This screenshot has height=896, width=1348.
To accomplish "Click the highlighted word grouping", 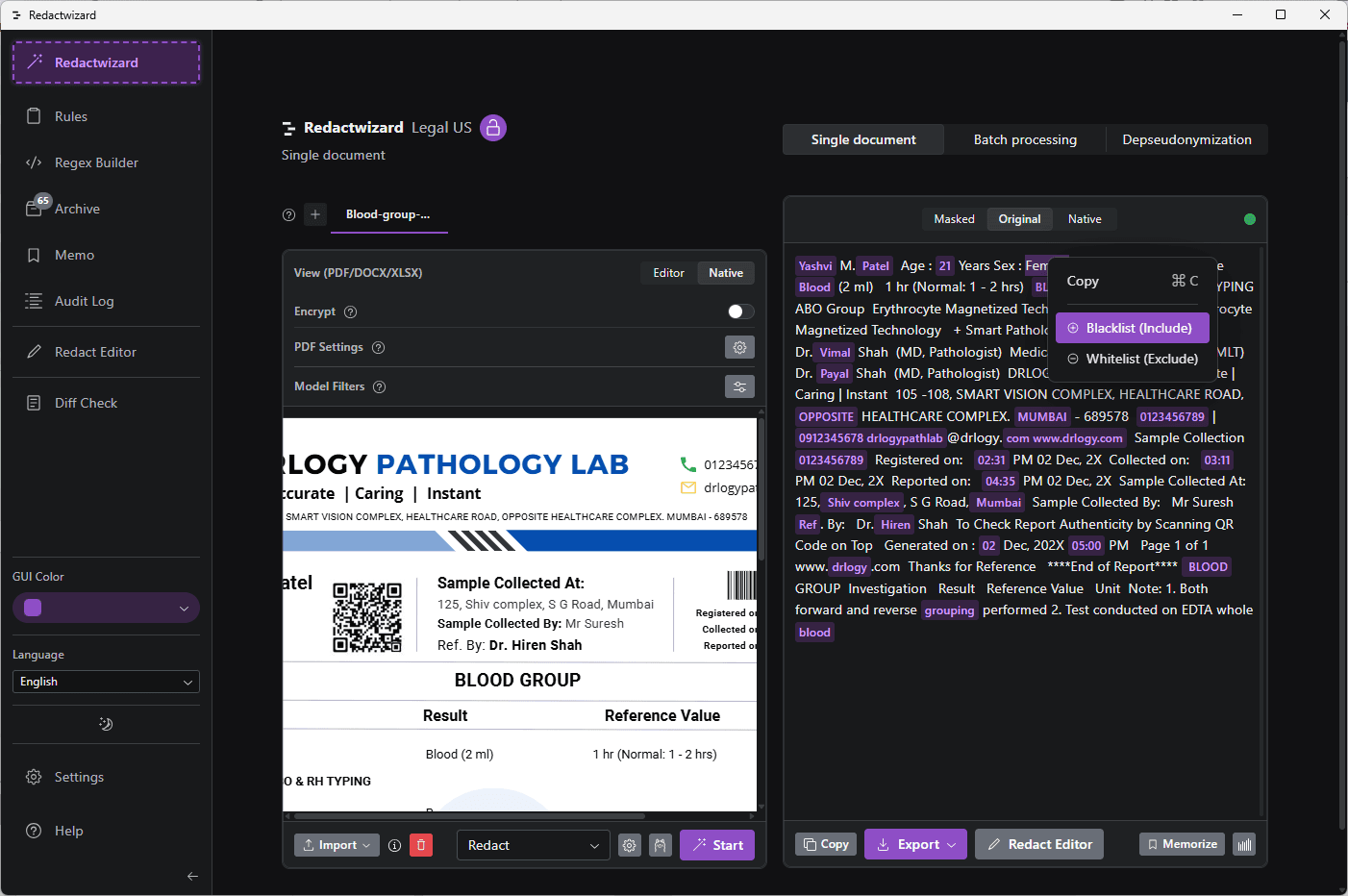I will (950, 610).
